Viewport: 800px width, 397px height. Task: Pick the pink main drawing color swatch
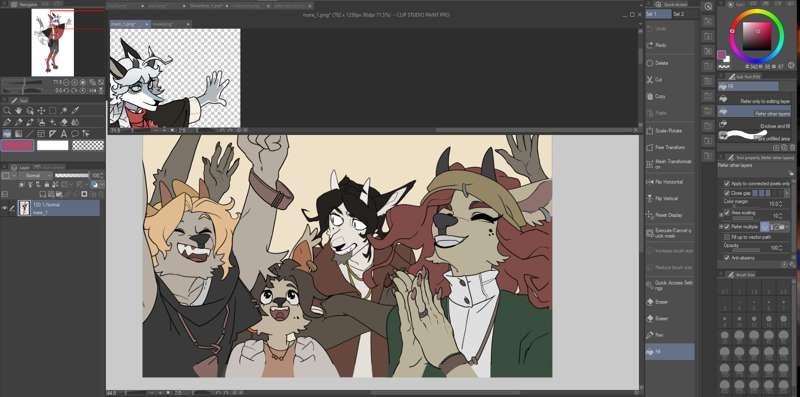point(17,145)
